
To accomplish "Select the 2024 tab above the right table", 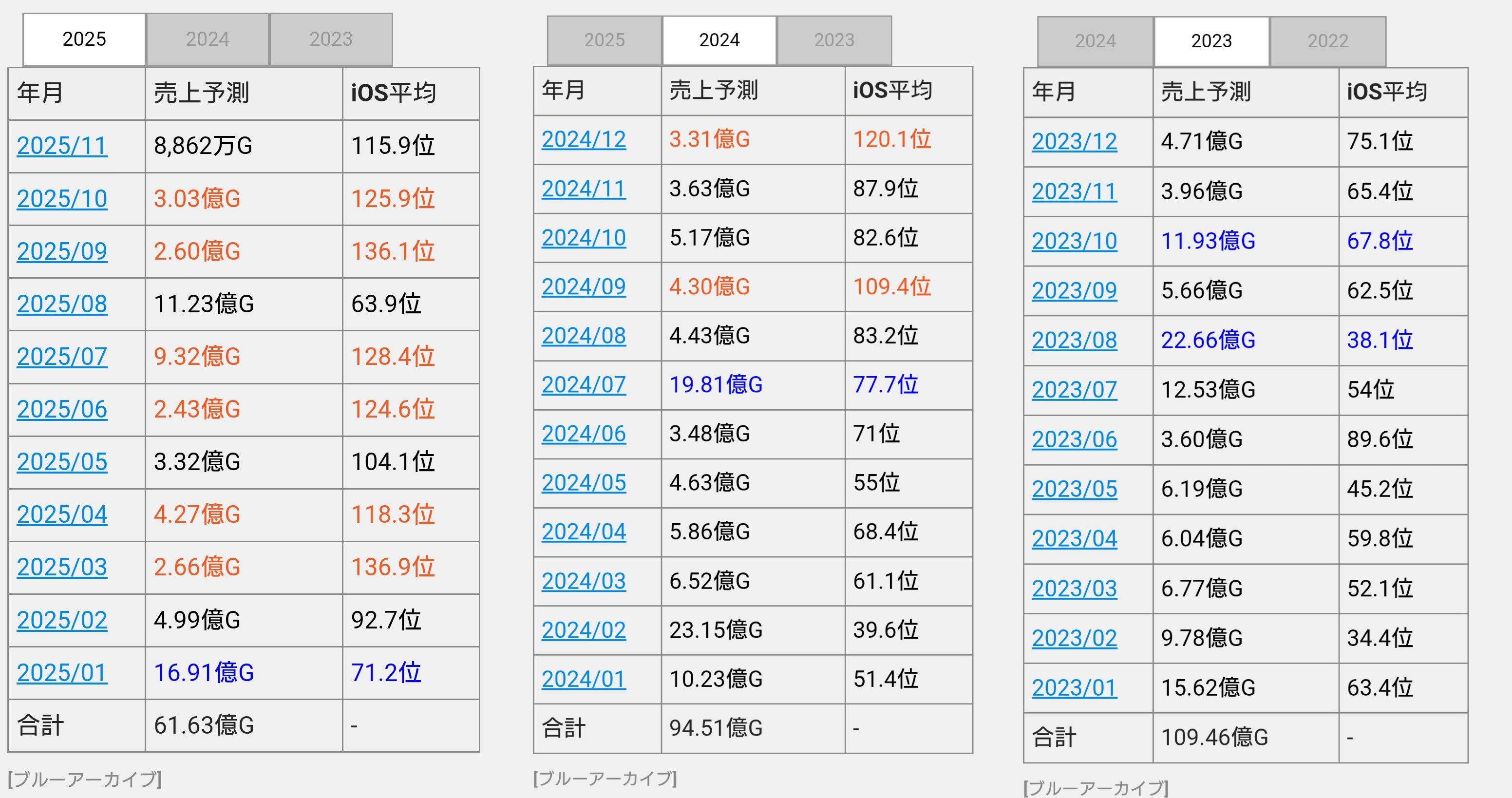I will pos(1095,41).
